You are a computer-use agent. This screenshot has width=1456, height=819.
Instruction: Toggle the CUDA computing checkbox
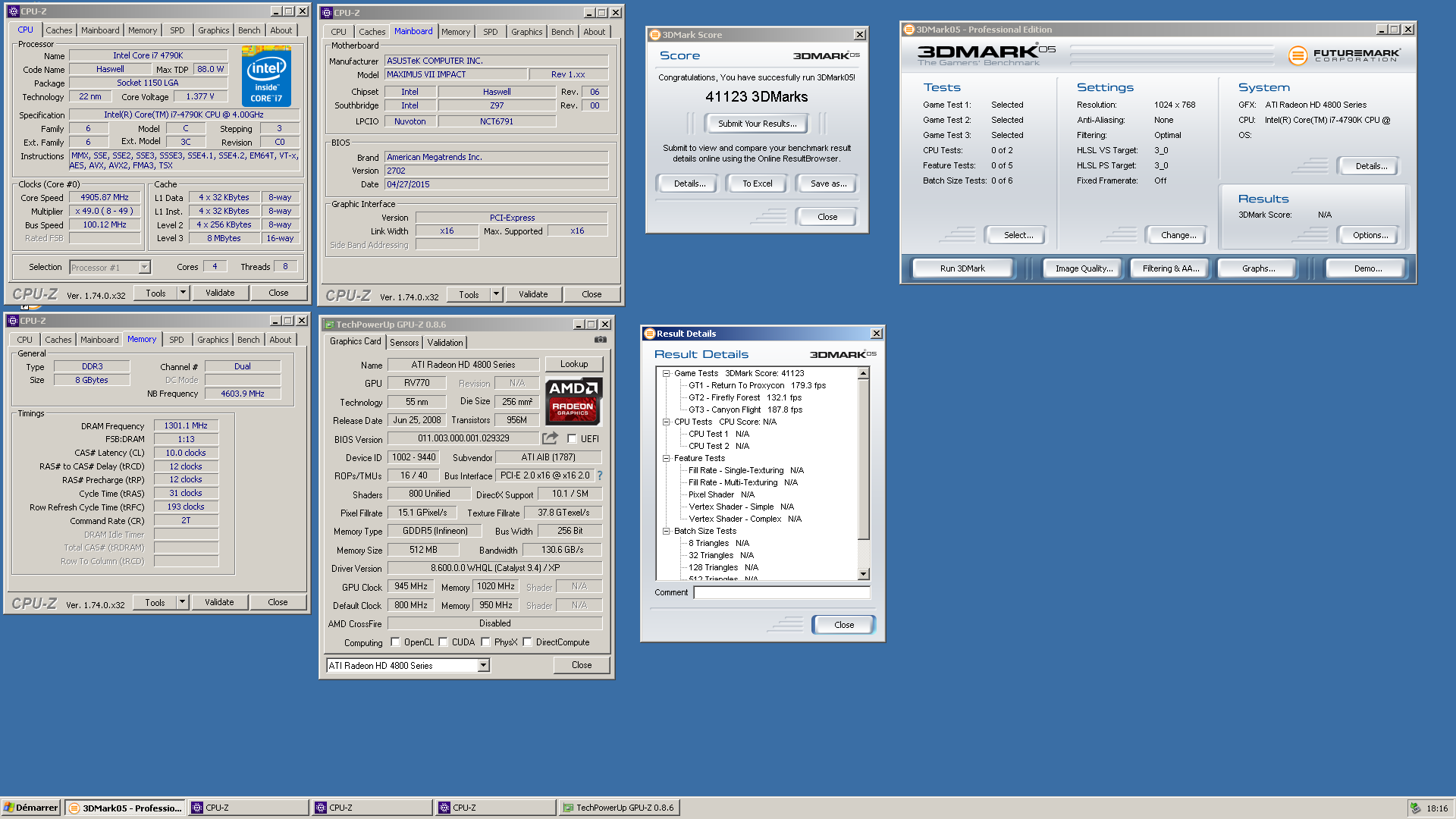coord(443,642)
